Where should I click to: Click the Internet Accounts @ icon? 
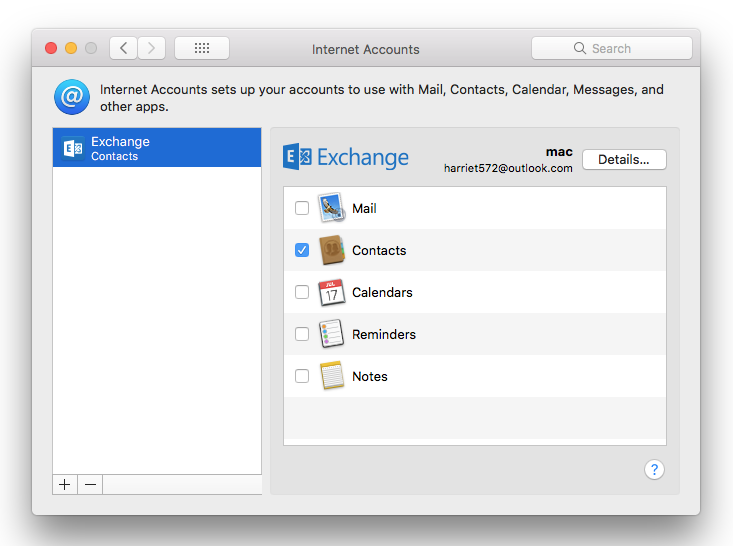[72, 98]
